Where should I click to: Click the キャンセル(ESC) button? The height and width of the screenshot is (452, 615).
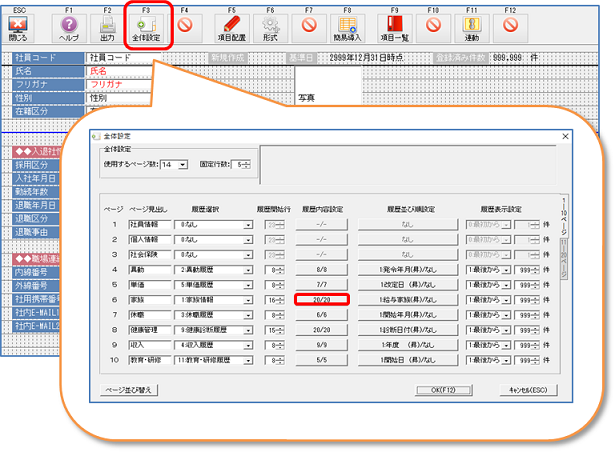532,389
